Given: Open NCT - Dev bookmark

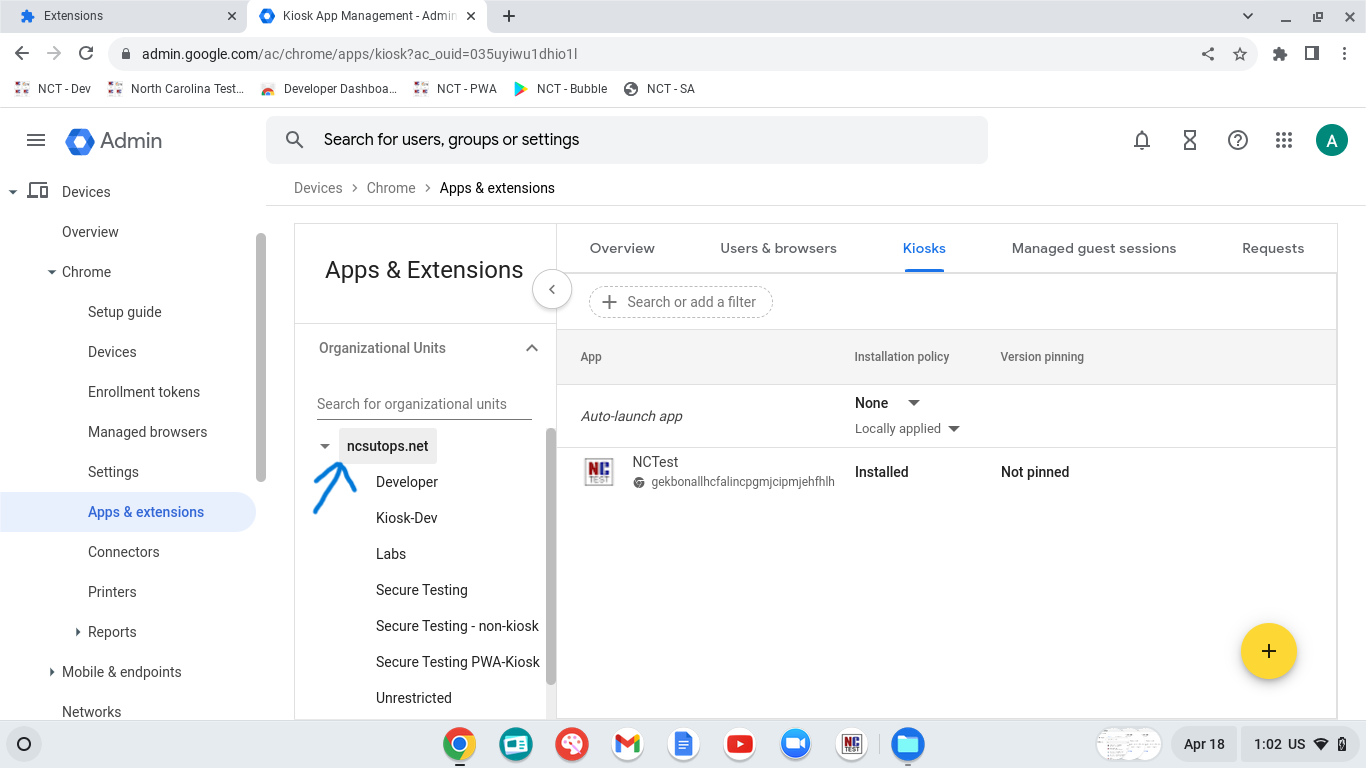Looking at the screenshot, I should 53,89.
